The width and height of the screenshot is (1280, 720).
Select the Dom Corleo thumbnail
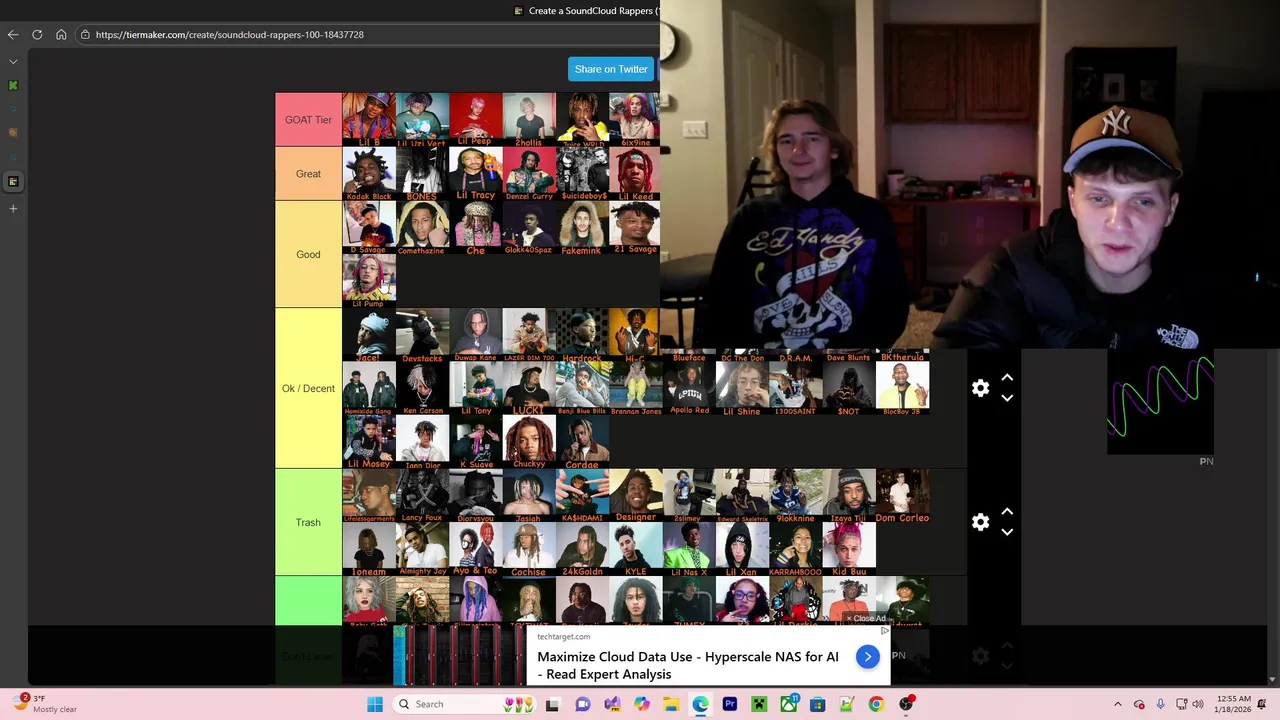(902, 495)
